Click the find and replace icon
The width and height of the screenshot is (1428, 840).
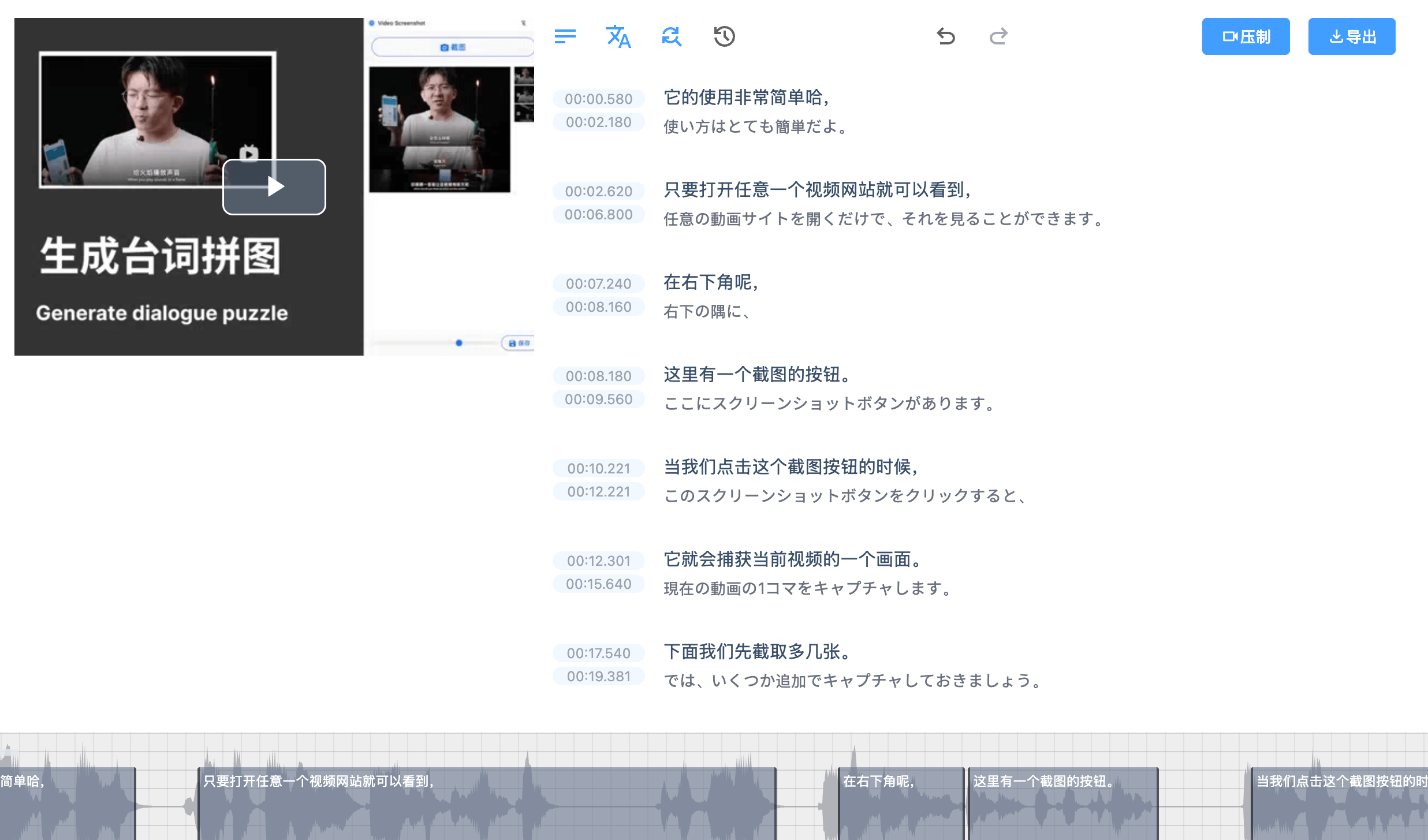[x=671, y=37]
